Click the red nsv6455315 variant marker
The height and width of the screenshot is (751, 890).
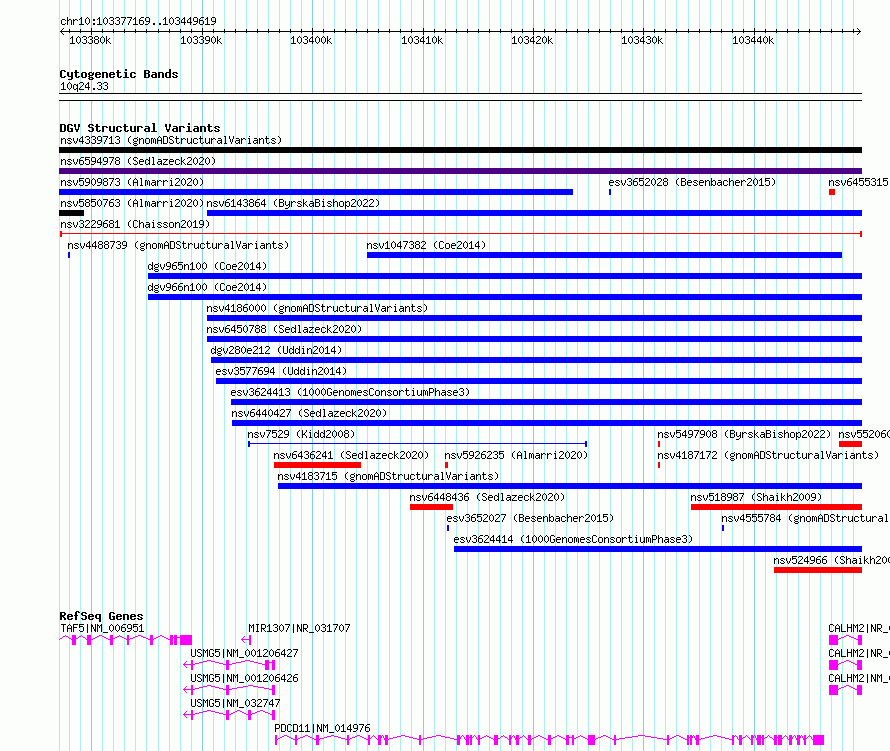(x=832, y=192)
